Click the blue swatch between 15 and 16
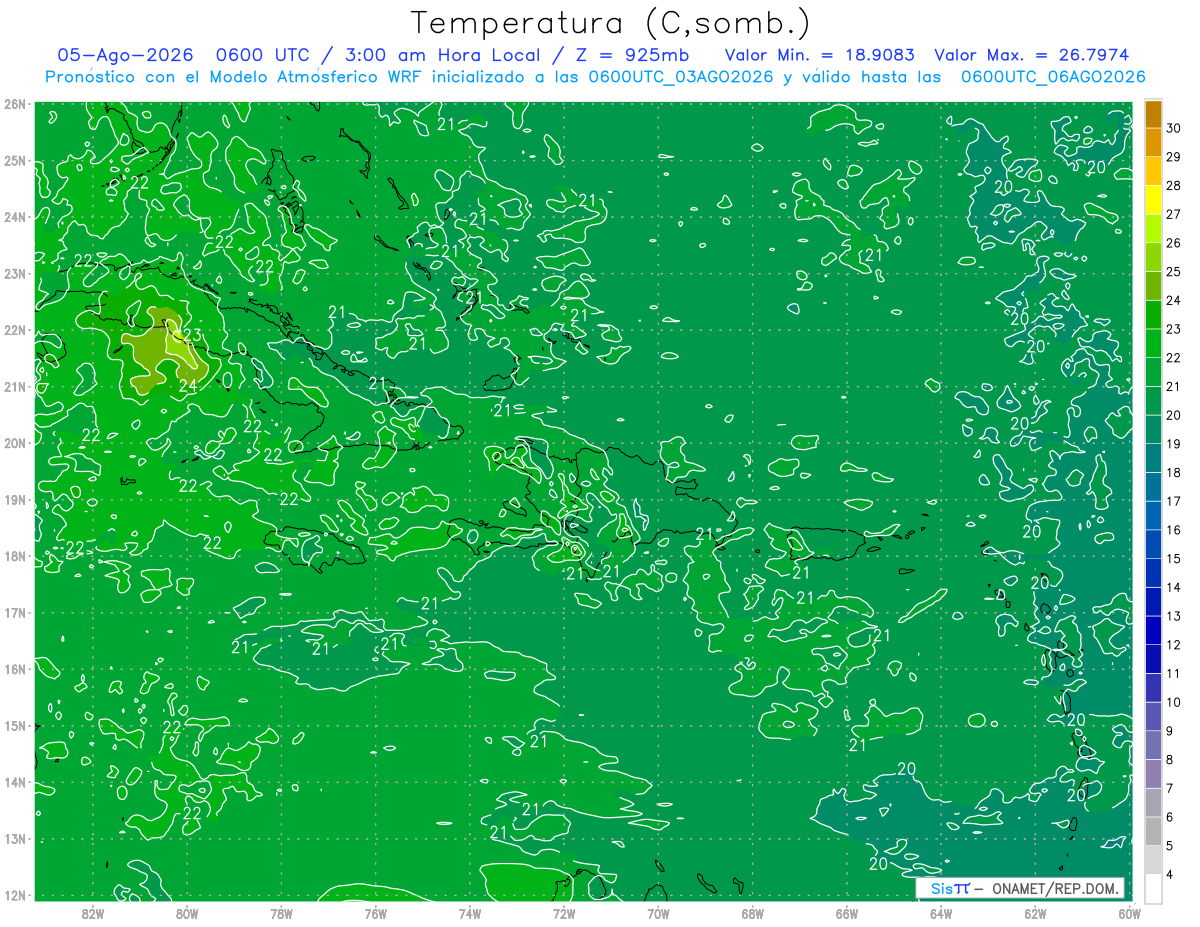This screenshot has height=927, width=1200. tap(1153, 544)
